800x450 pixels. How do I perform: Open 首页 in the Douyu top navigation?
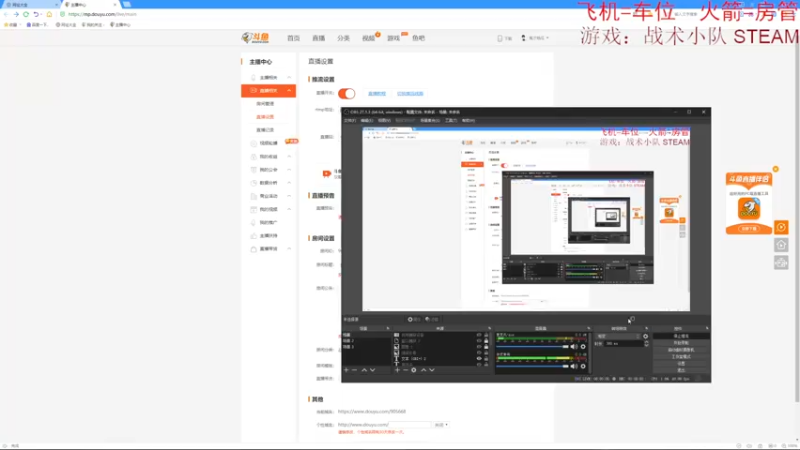[293, 38]
